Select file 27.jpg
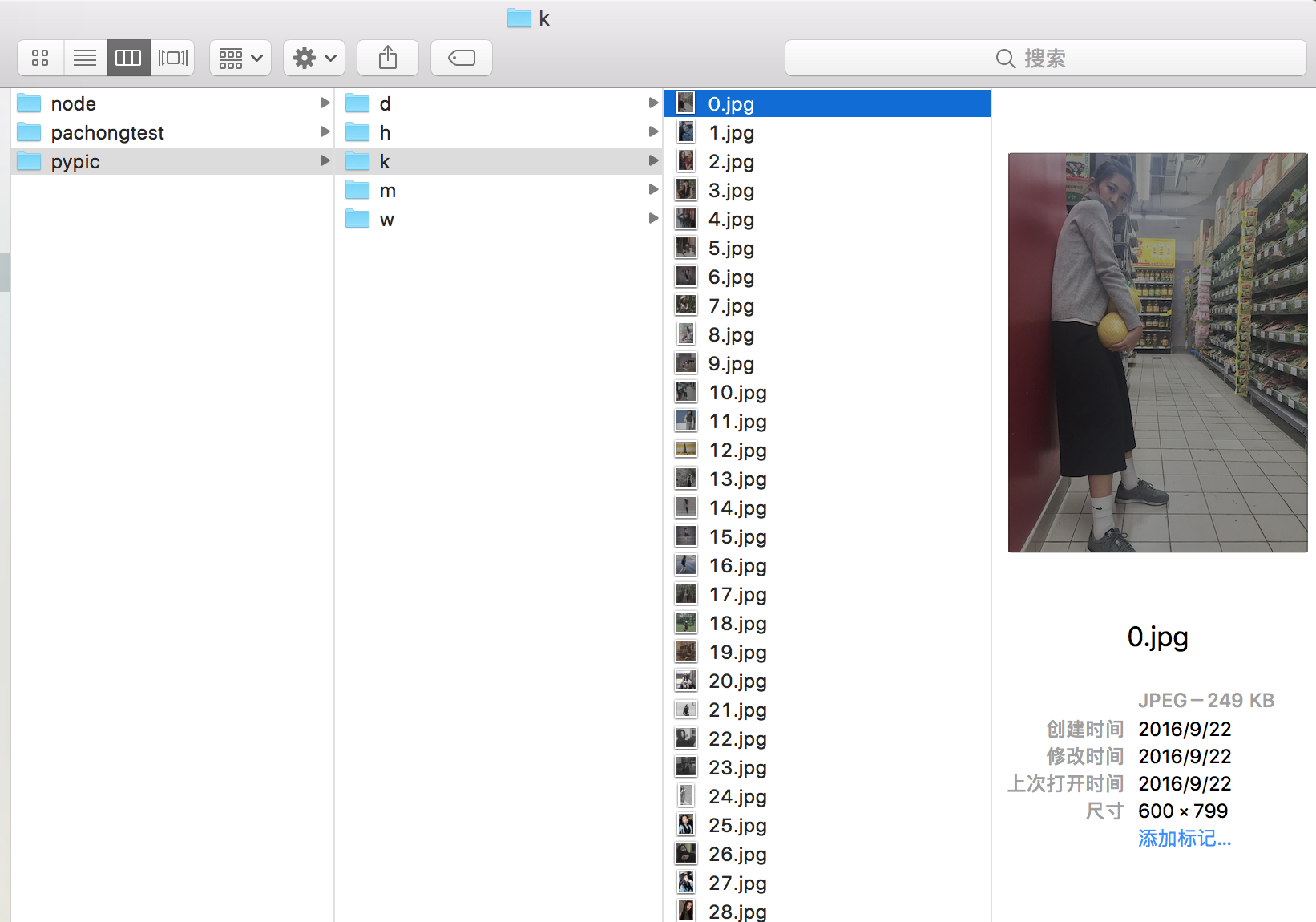Screen dimensions: 1316x922 coord(827,883)
